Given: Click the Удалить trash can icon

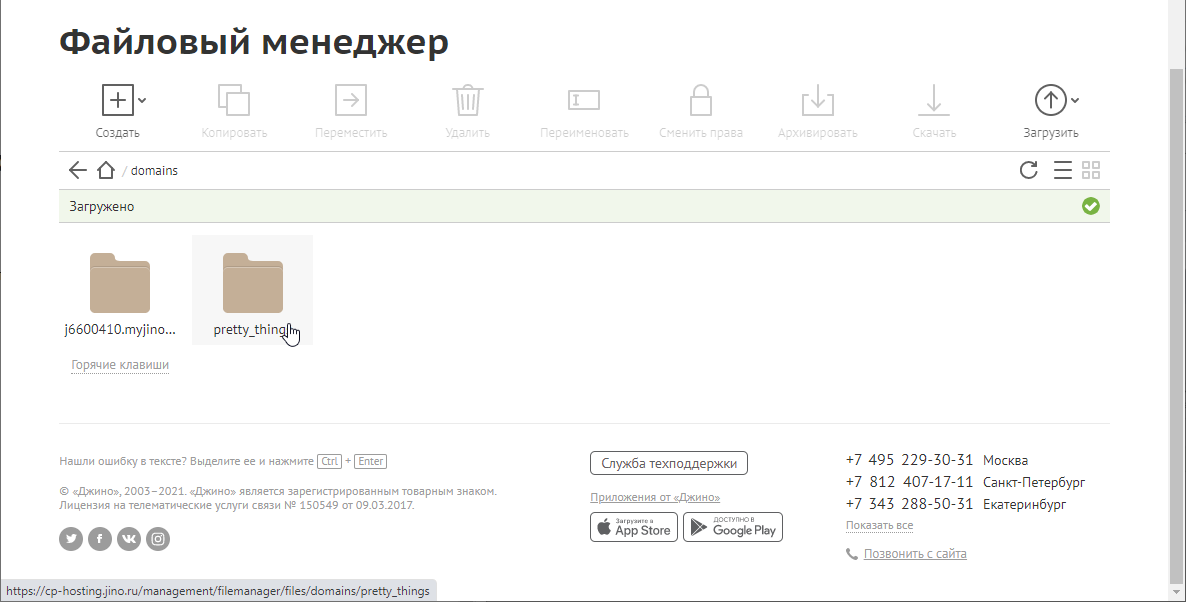Looking at the screenshot, I should point(467,100).
